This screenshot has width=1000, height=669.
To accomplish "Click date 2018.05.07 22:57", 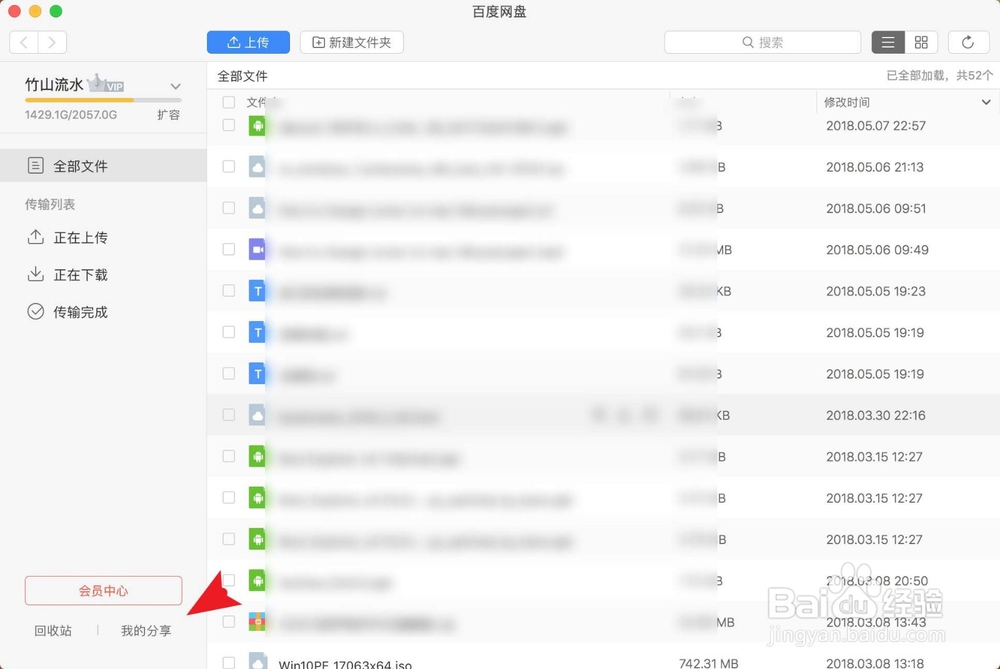I will pyautogui.click(x=876, y=126).
